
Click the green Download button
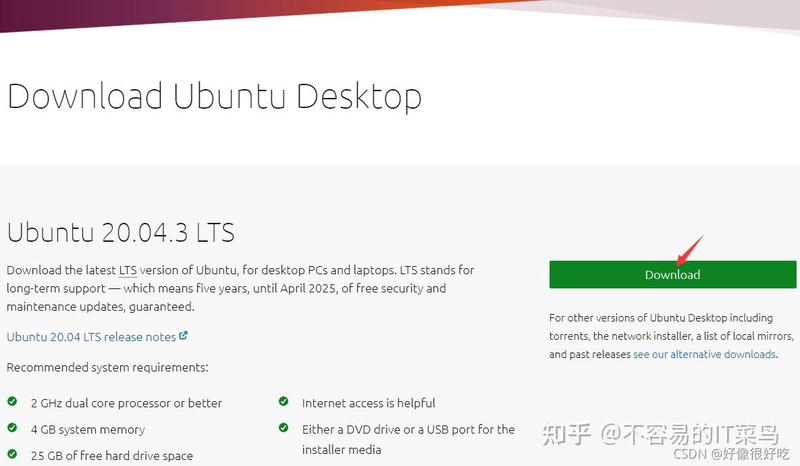click(x=672, y=275)
